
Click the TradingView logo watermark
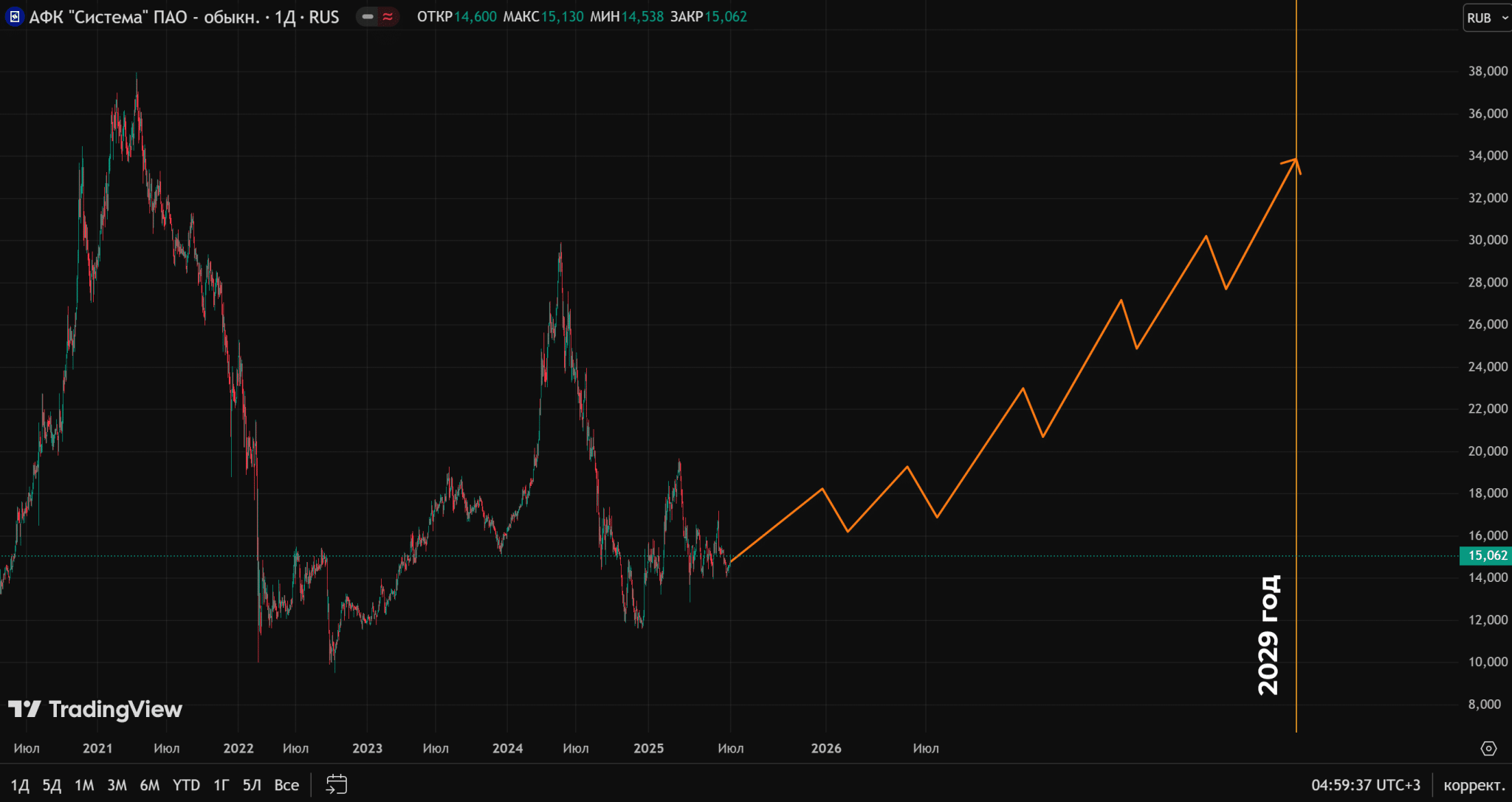click(x=95, y=710)
